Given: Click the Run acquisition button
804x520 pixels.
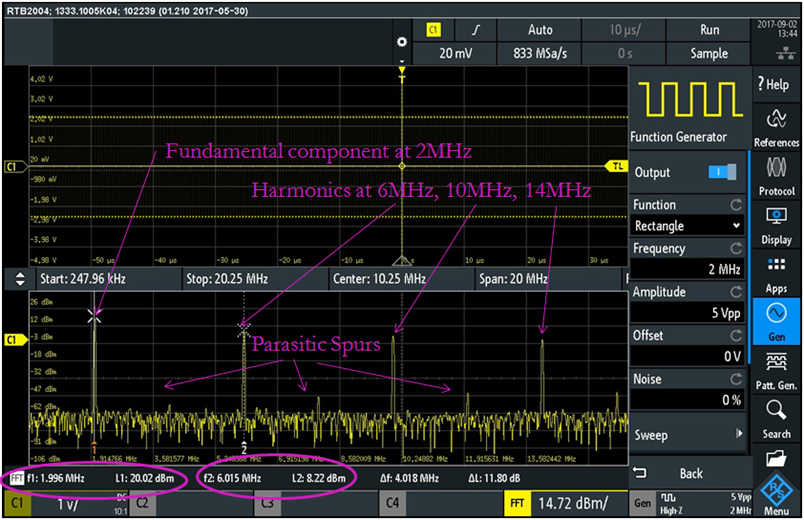Looking at the screenshot, I should (708, 30).
